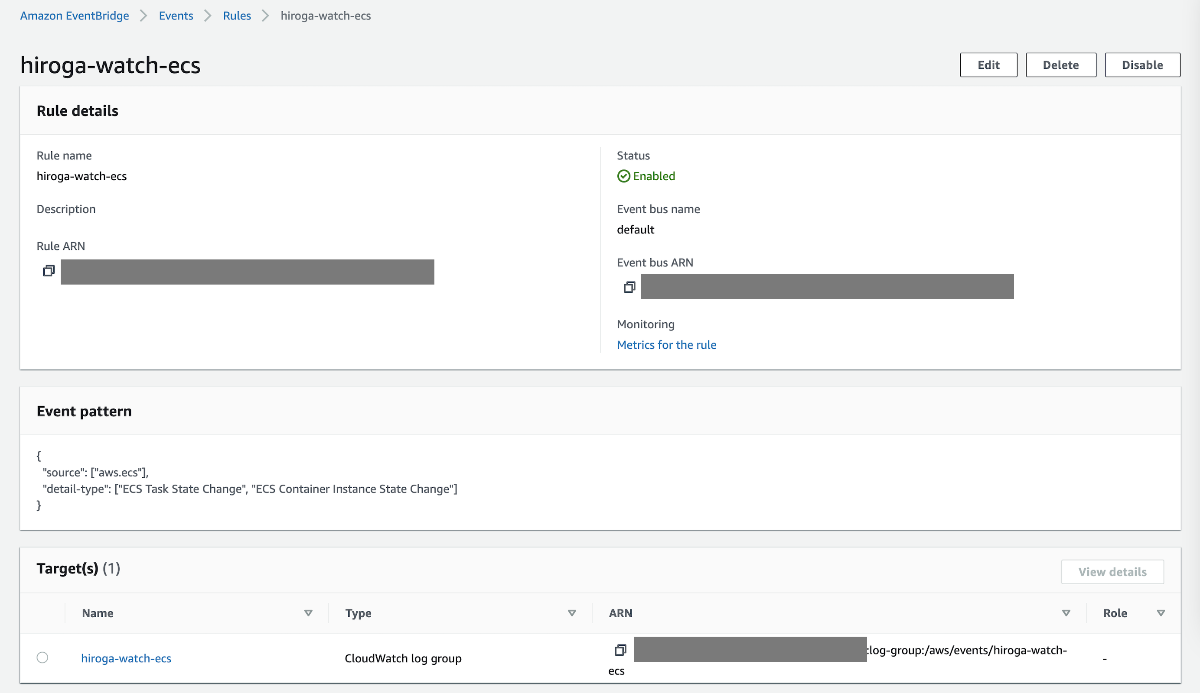The height and width of the screenshot is (693, 1200).
Task: Click the detail-type event pattern line
Action: pos(250,488)
